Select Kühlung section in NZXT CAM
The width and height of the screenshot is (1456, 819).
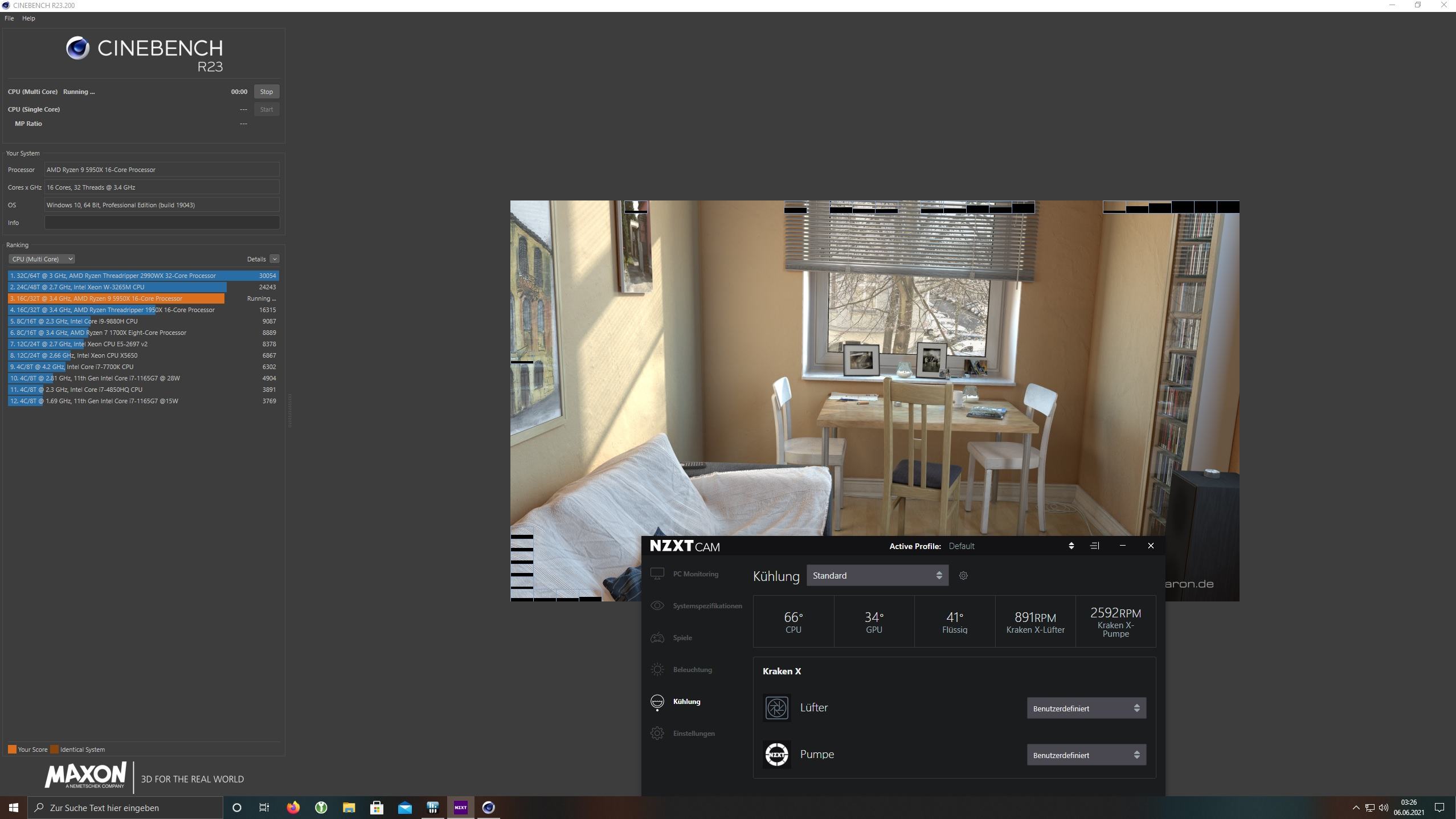pos(676,701)
